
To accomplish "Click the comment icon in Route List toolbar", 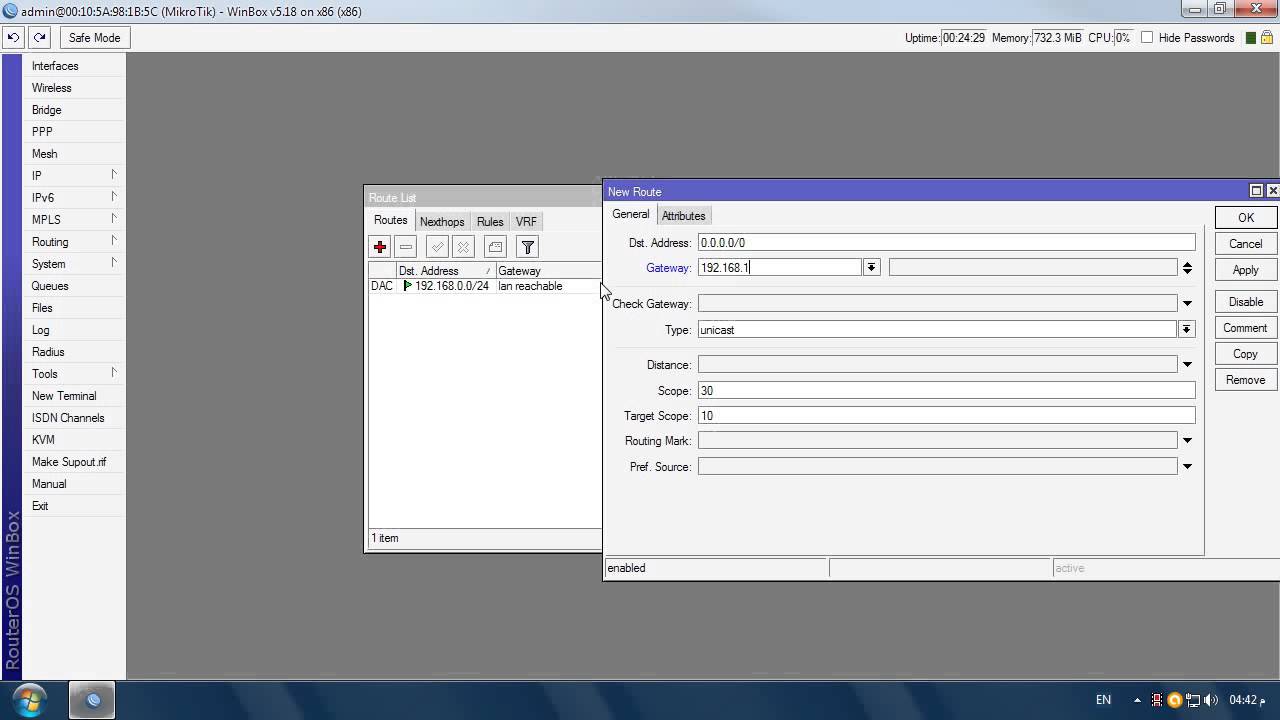I will (495, 247).
